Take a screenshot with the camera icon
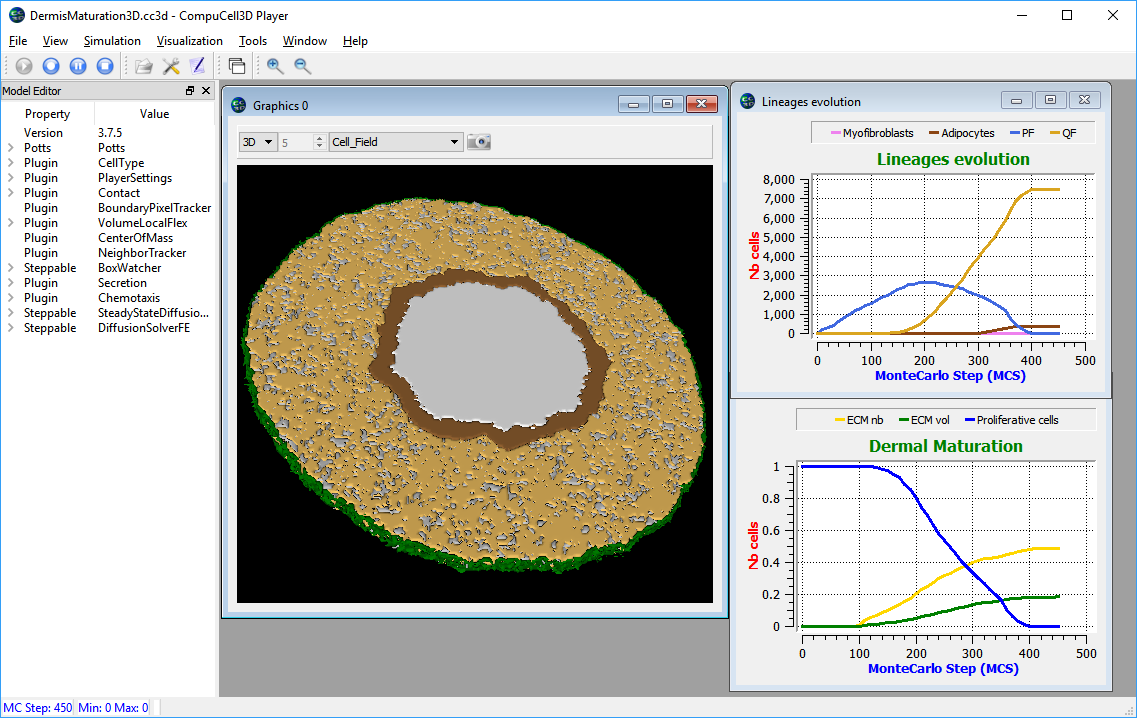Viewport: 1137px width, 718px height. [480, 142]
